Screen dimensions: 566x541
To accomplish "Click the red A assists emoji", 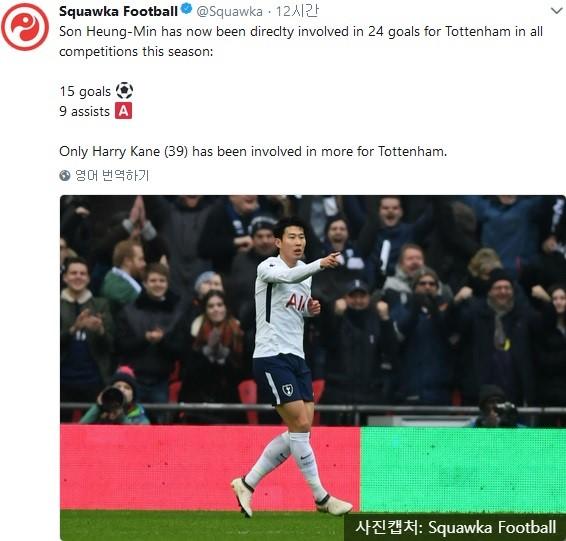I will (x=123, y=111).
